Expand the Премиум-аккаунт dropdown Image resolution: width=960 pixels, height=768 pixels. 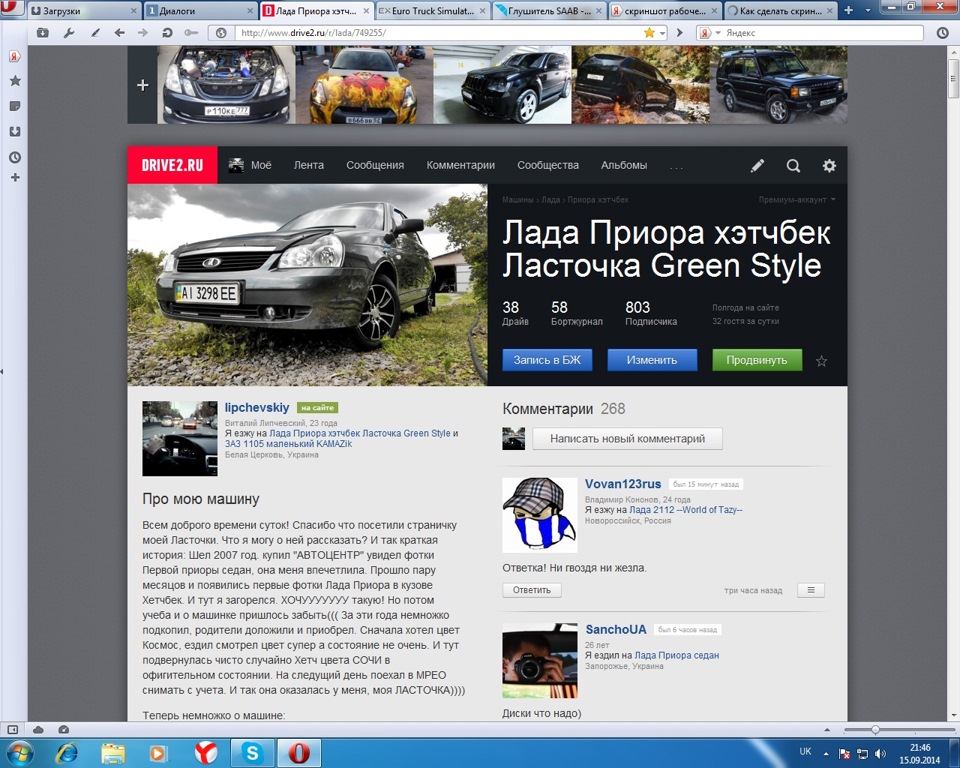(x=797, y=200)
